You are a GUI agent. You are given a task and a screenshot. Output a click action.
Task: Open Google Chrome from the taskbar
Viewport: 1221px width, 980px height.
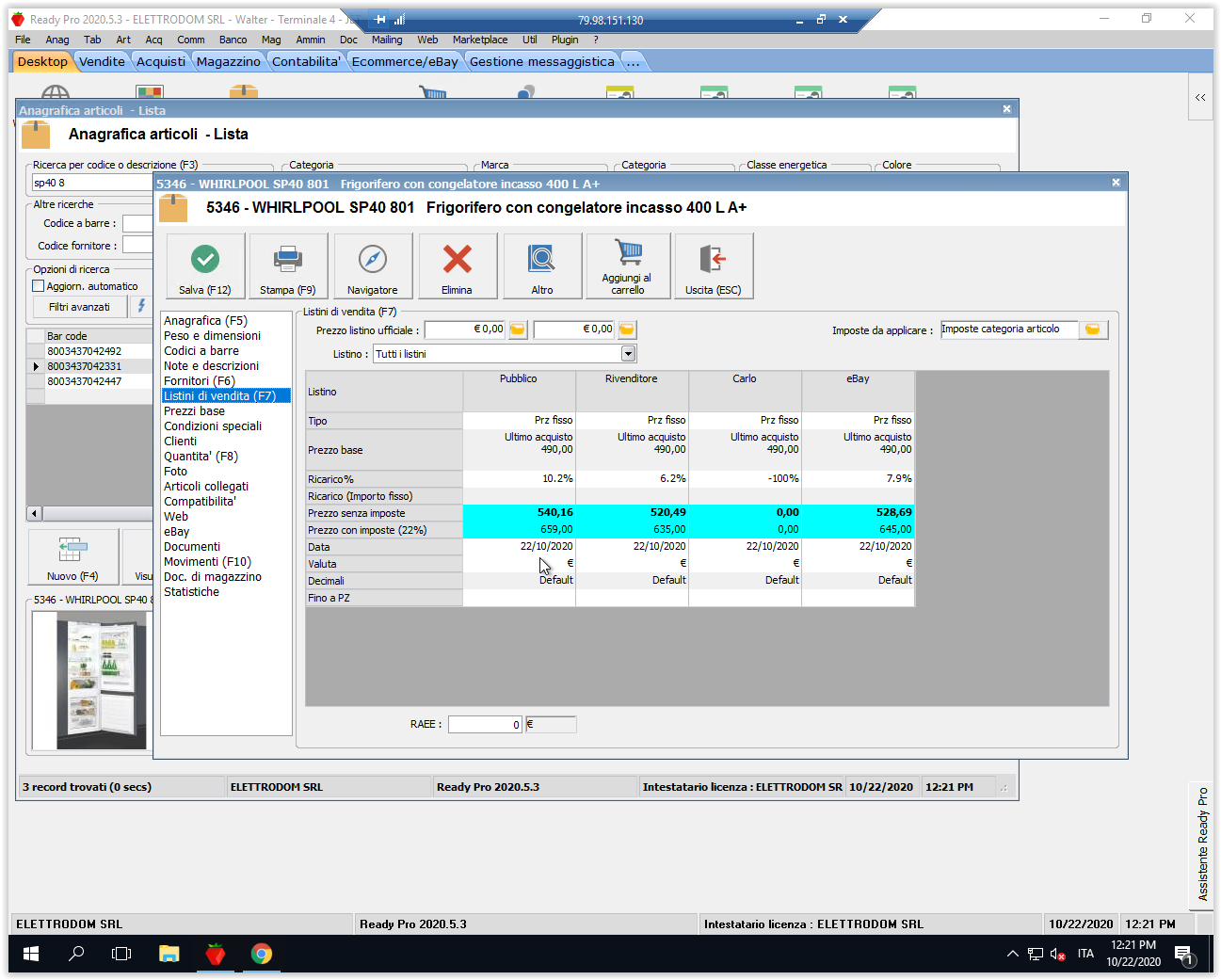tap(262, 954)
